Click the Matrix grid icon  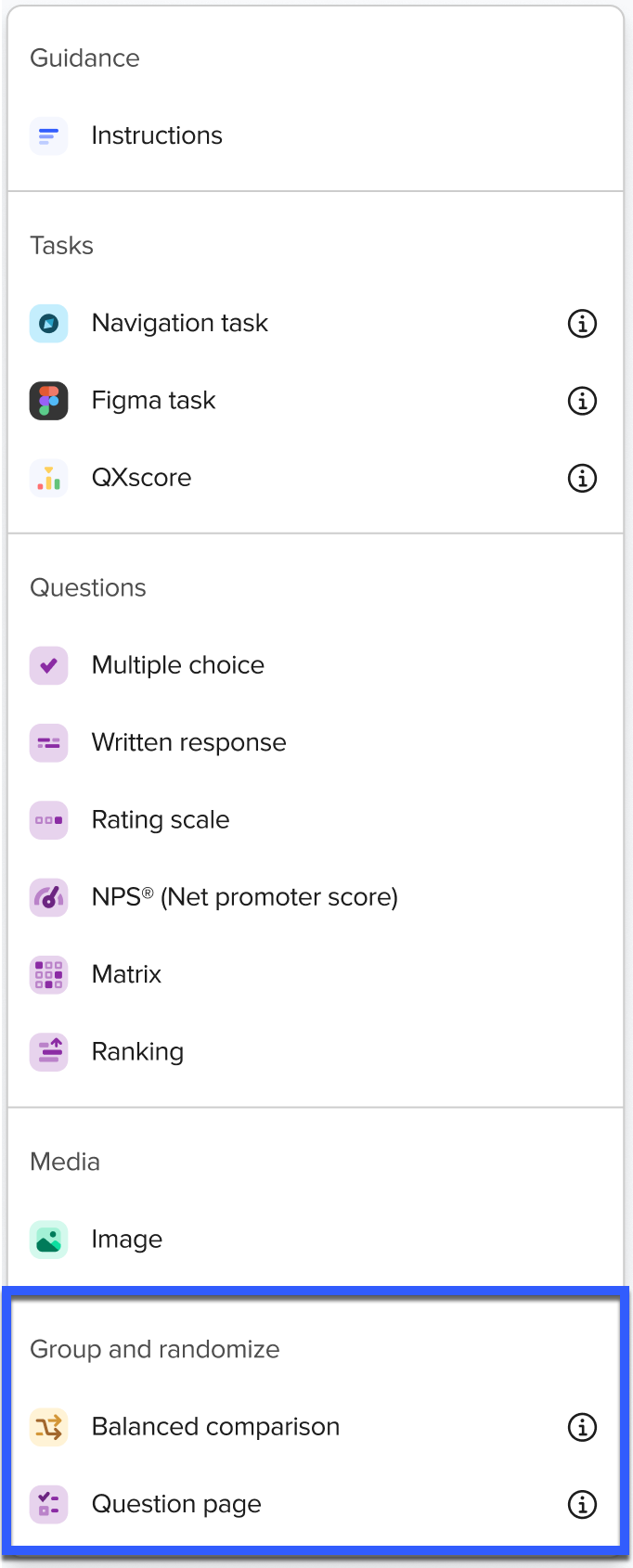pos(48,974)
